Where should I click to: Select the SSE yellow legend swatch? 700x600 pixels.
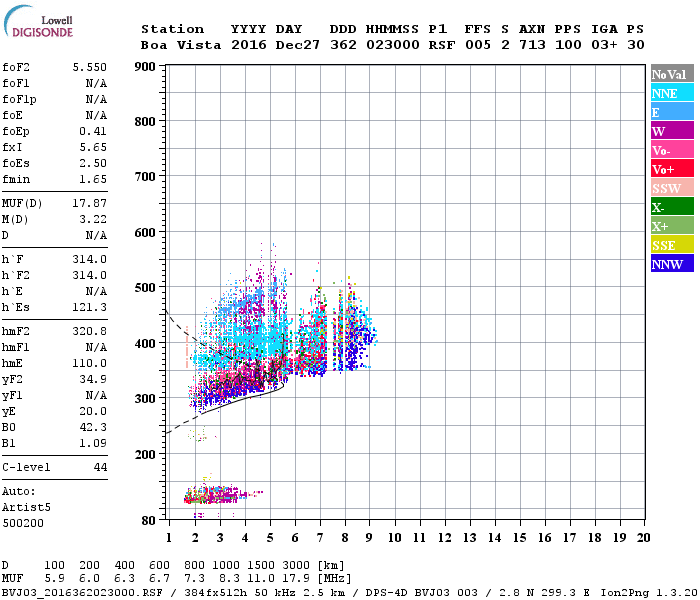(x=672, y=245)
